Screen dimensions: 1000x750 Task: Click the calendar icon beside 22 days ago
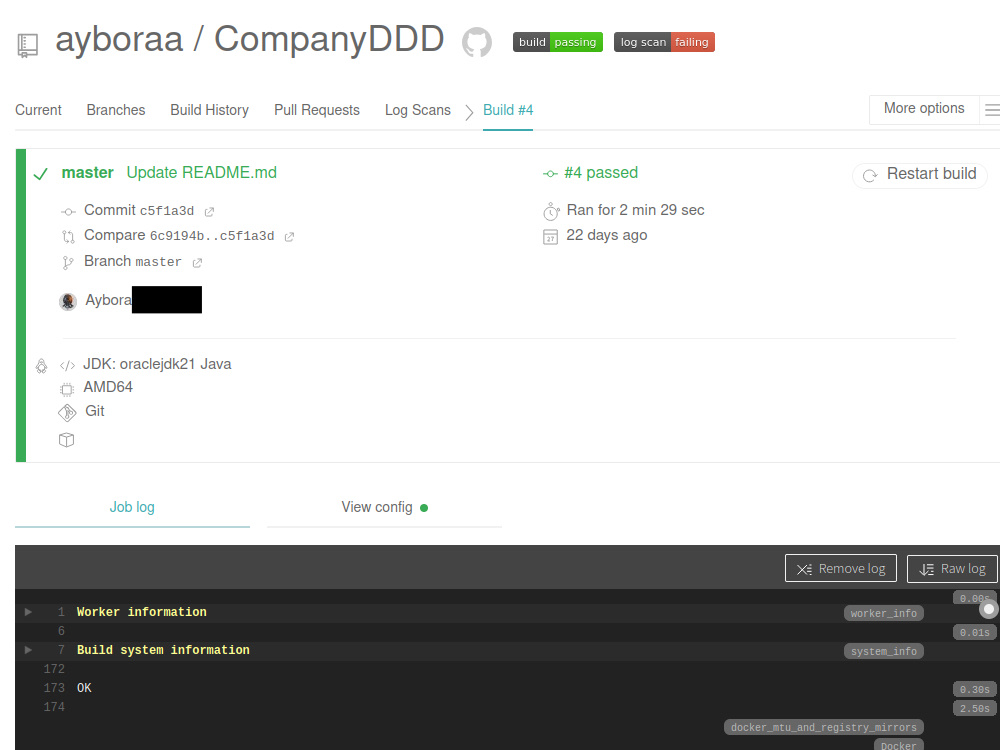click(x=550, y=237)
